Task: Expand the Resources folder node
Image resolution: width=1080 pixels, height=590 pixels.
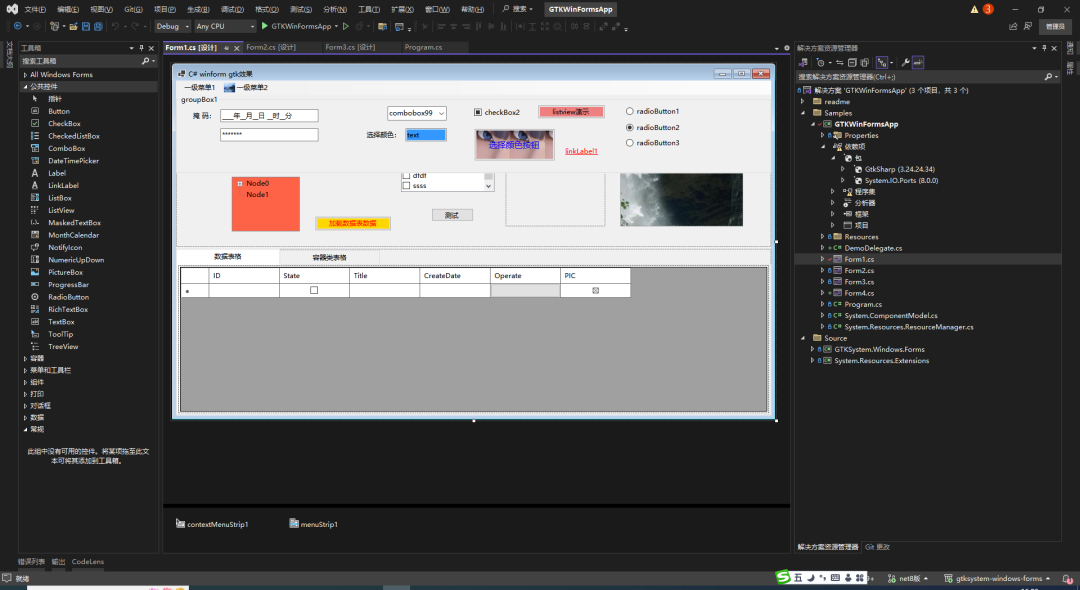Action: [x=823, y=237]
